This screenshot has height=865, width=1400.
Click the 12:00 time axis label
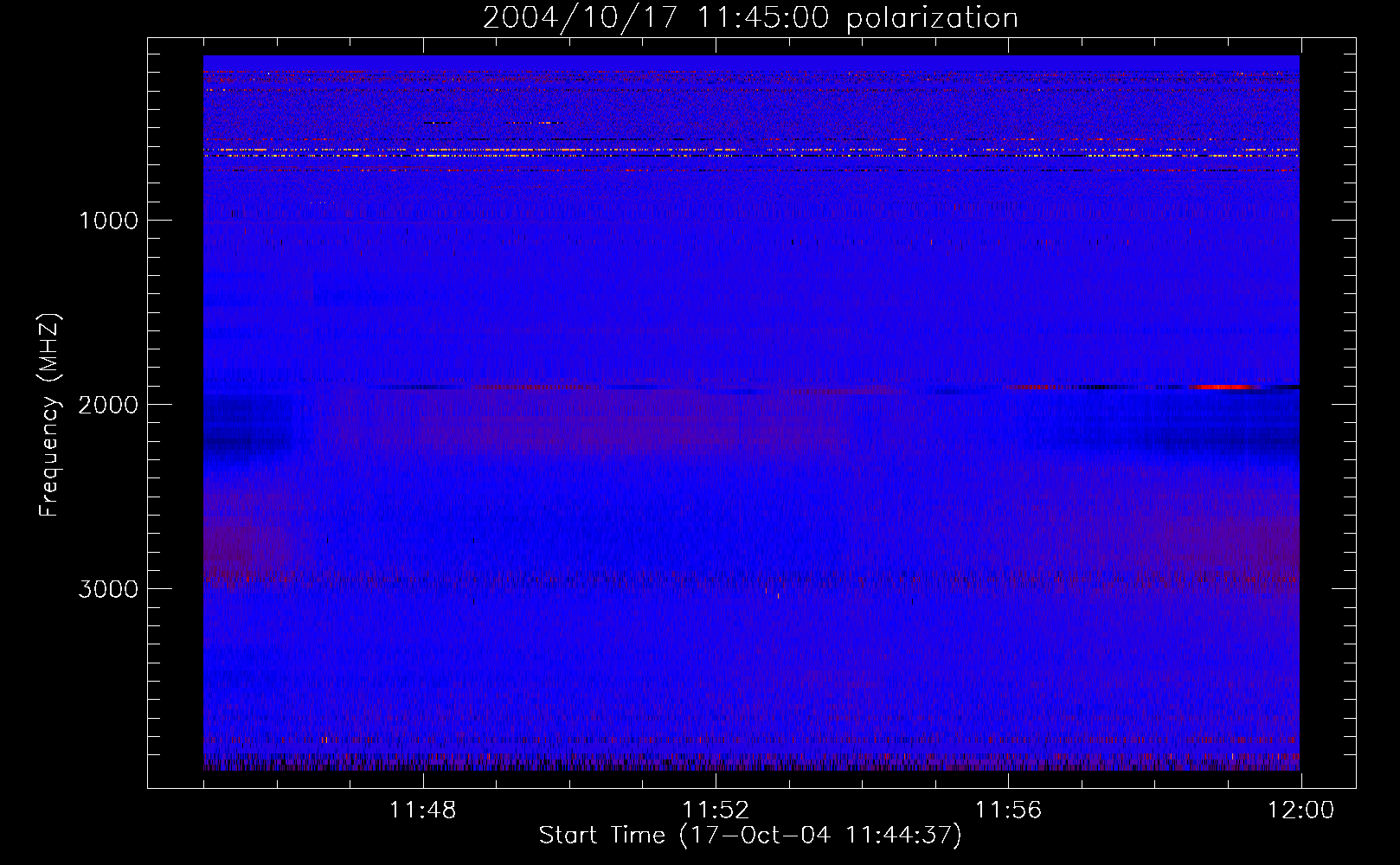(1300, 811)
